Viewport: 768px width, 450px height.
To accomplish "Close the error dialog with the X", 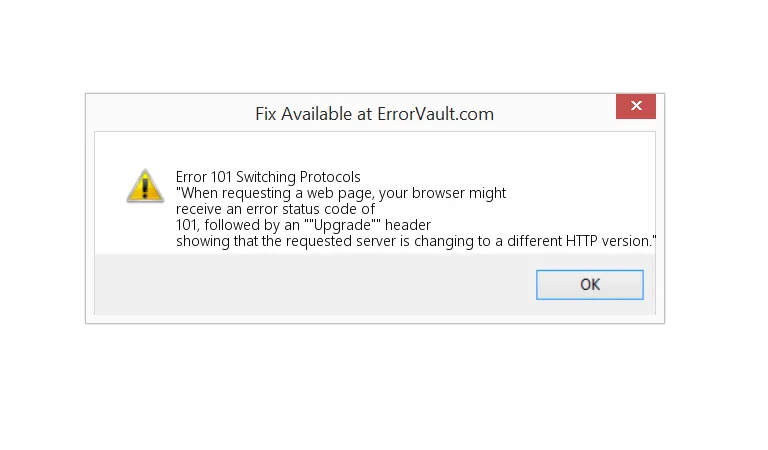I will tap(635, 106).
